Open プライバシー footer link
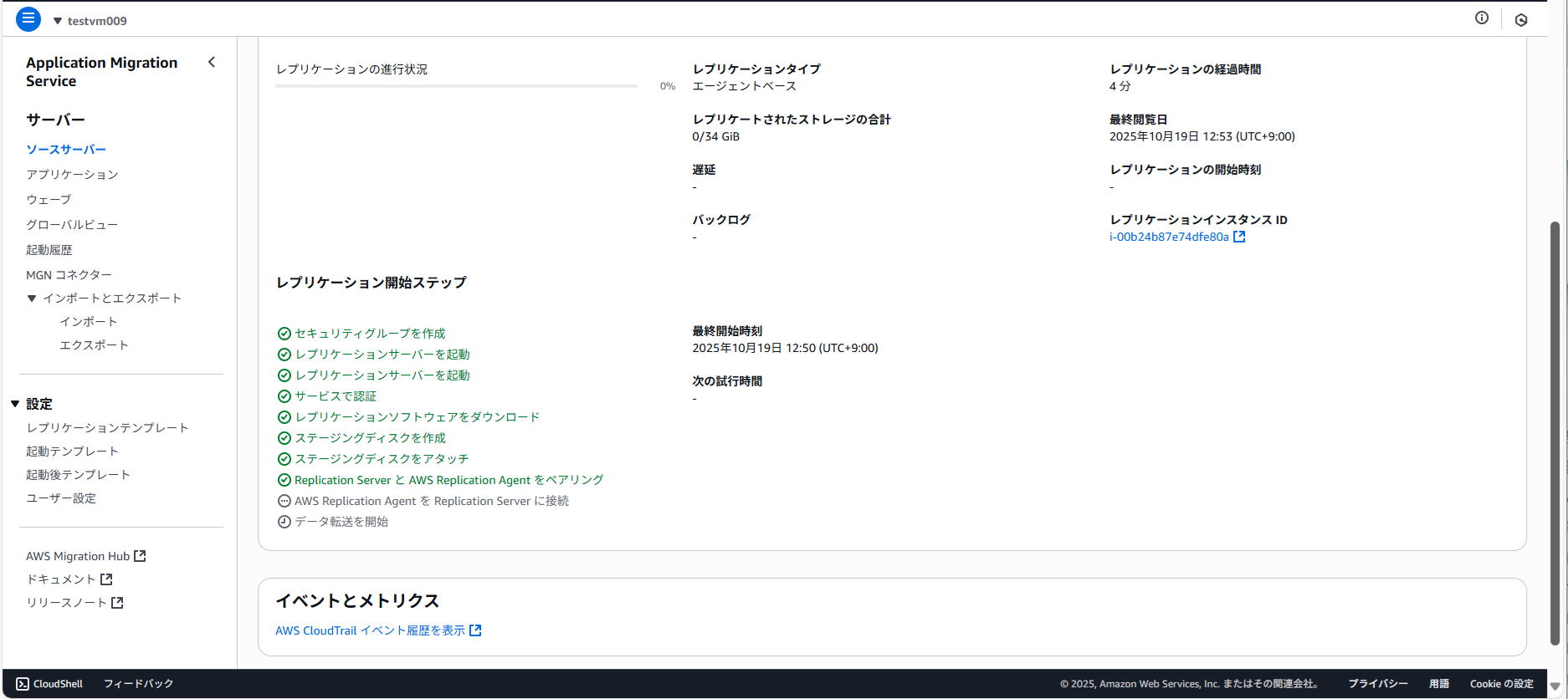This screenshot has width=1568, height=699. [1377, 684]
